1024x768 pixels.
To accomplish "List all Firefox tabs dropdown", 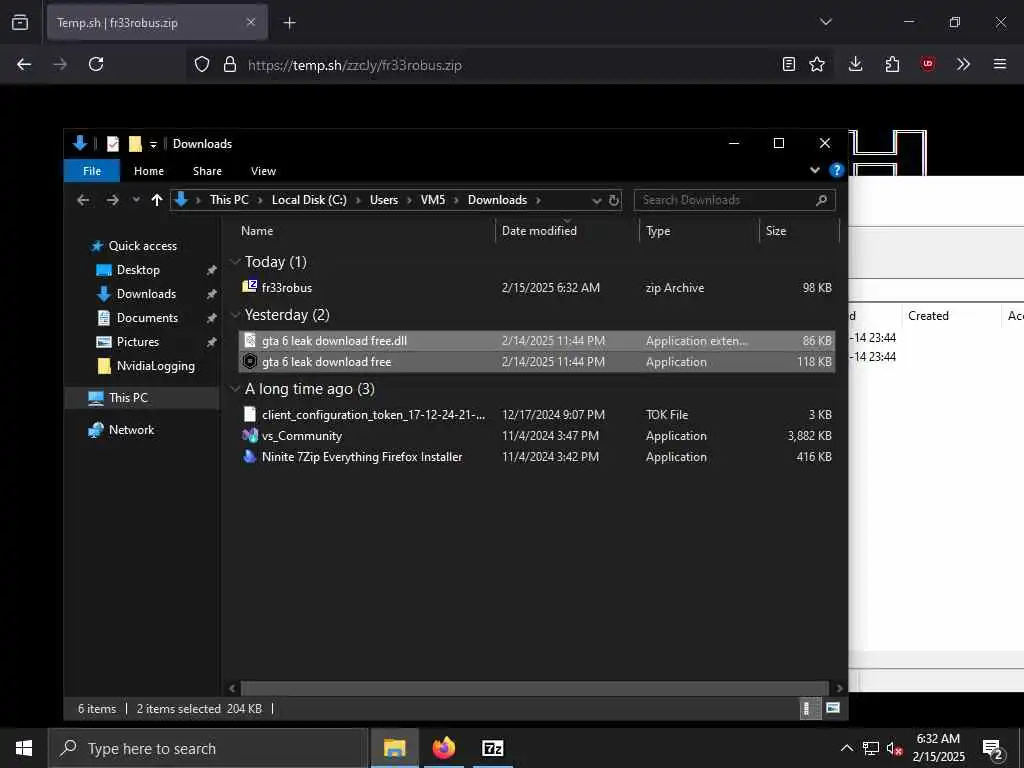I will click(x=825, y=22).
